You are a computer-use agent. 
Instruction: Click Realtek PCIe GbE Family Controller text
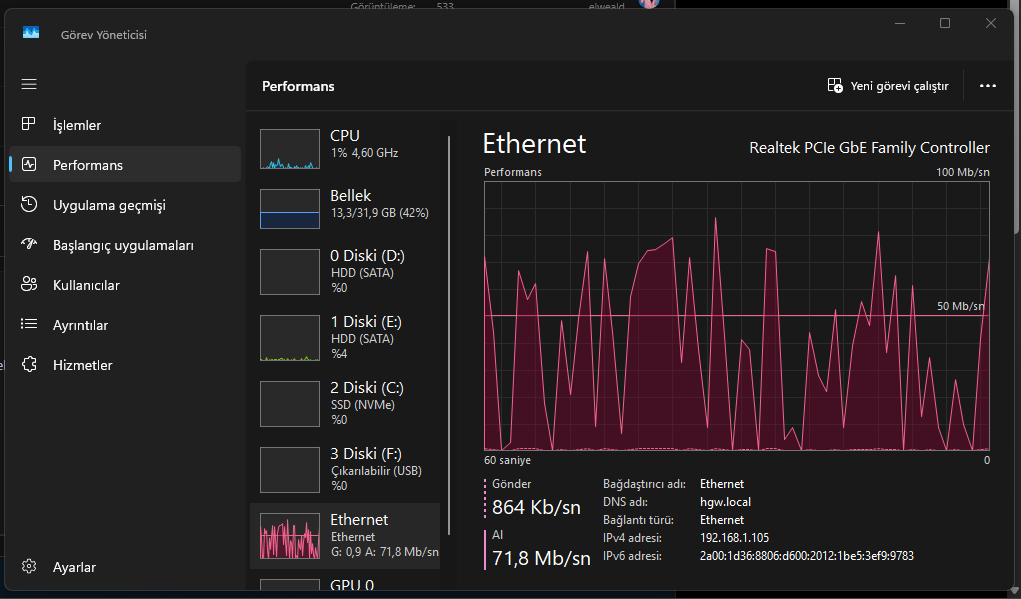click(x=869, y=148)
